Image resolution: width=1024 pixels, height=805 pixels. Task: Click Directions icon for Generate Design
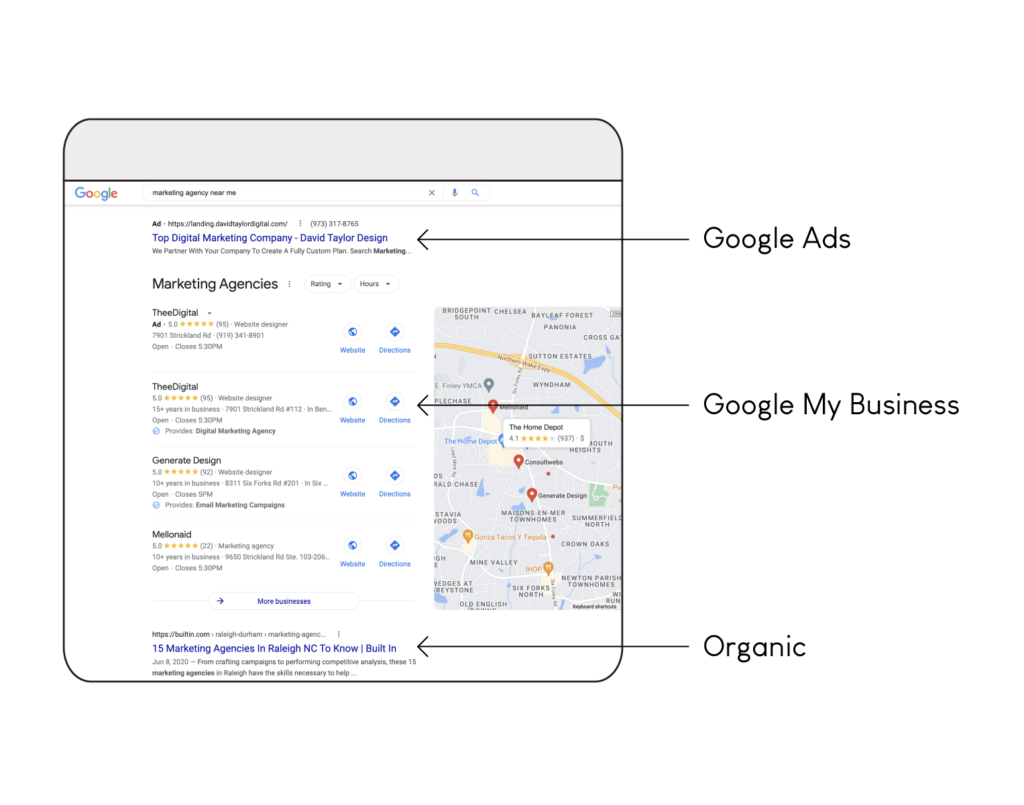tap(394, 475)
